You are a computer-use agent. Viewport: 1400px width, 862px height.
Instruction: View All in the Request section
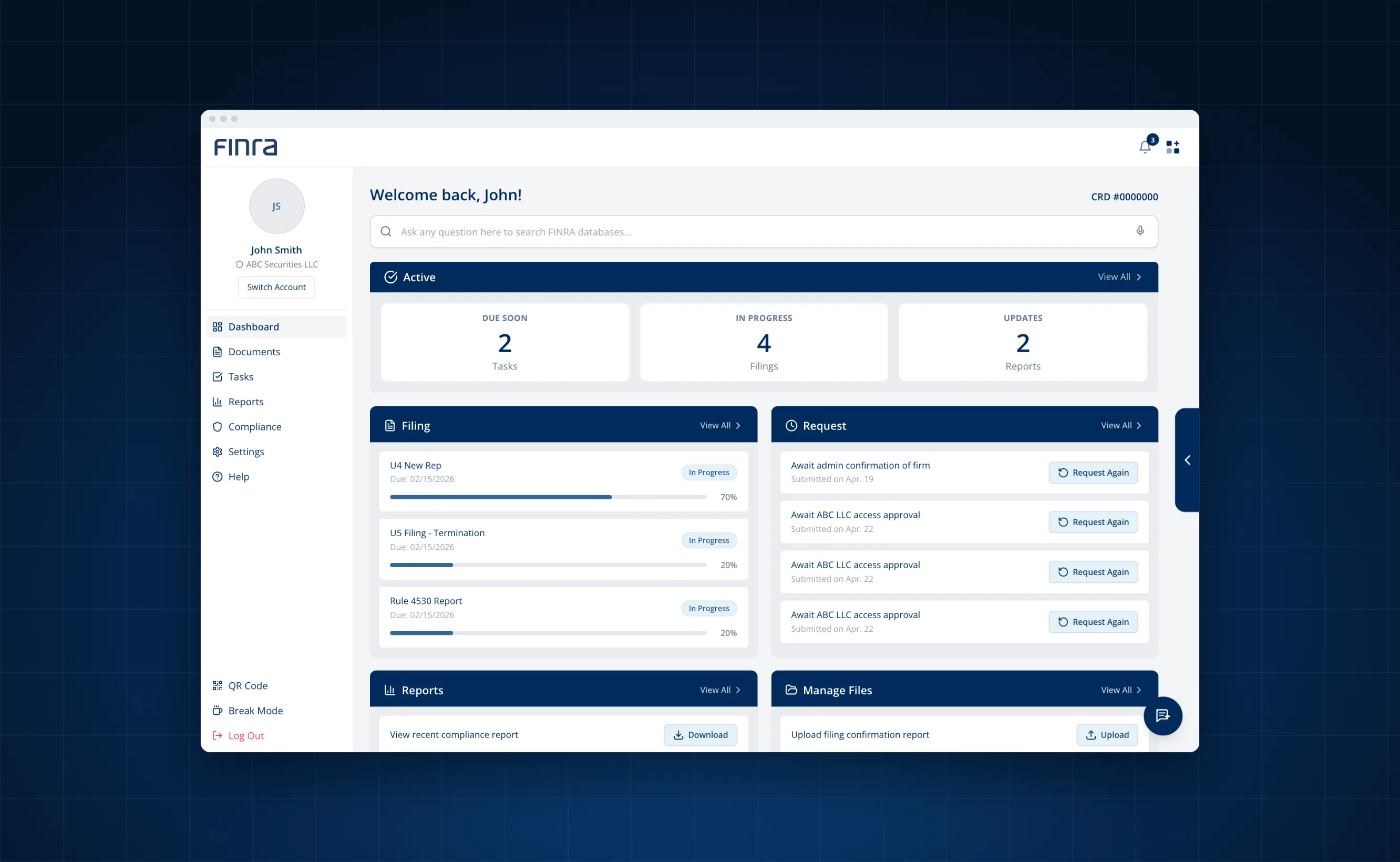[1121, 425]
